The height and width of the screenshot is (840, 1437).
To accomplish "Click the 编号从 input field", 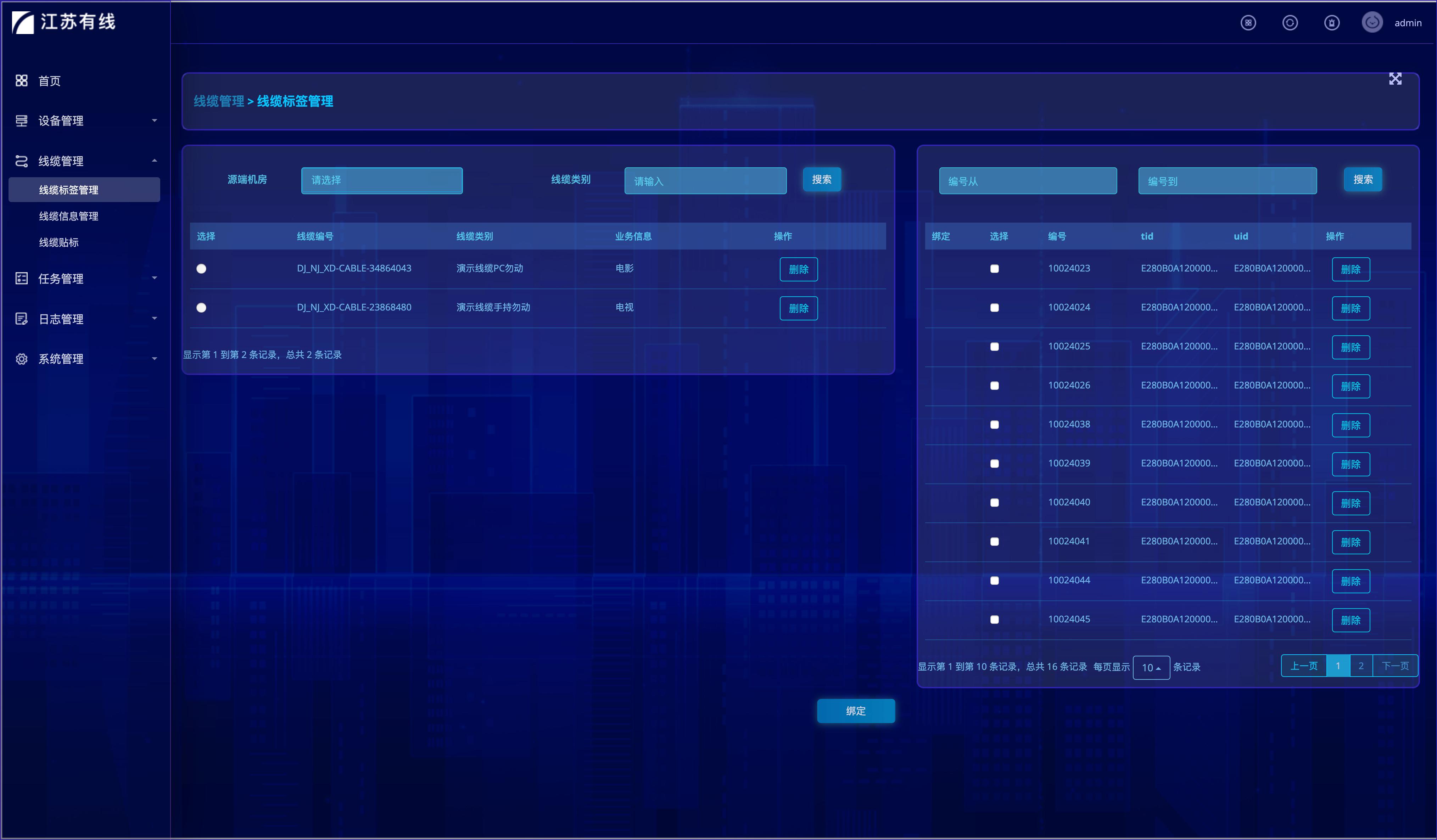I will click(x=1028, y=180).
